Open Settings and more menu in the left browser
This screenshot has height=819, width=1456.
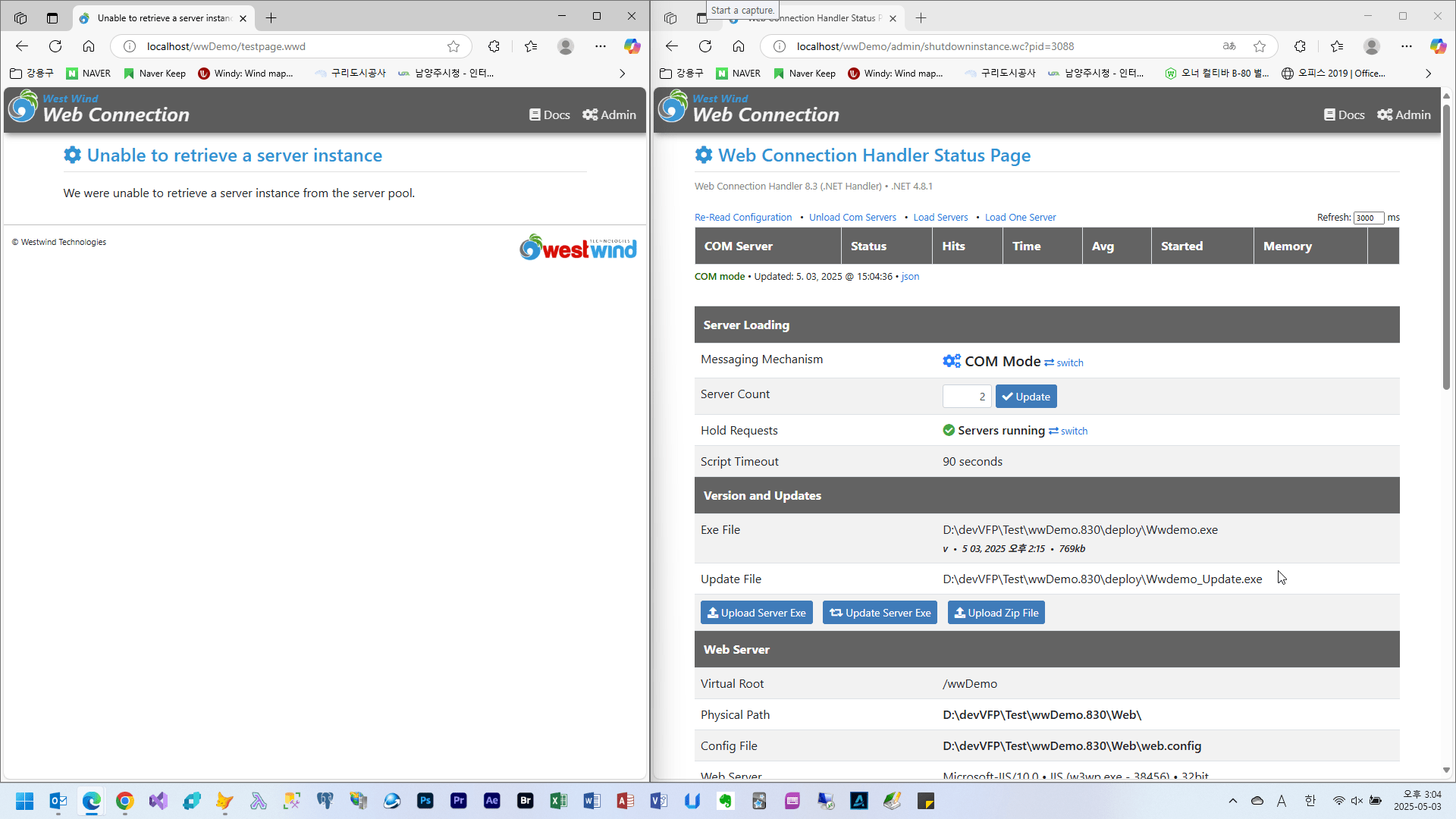(x=601, y=46)
